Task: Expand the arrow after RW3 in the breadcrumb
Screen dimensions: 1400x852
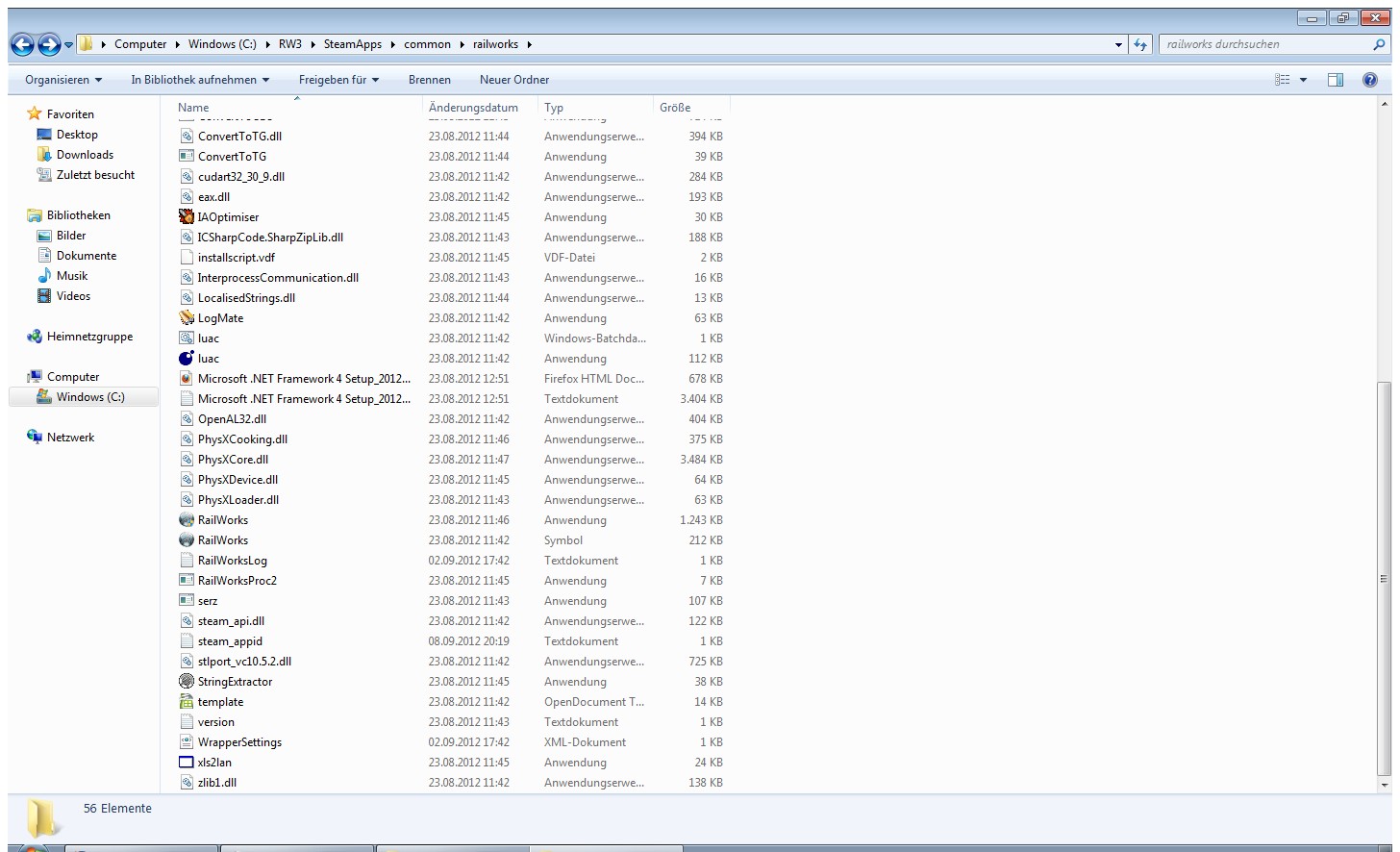Action: 312,44
